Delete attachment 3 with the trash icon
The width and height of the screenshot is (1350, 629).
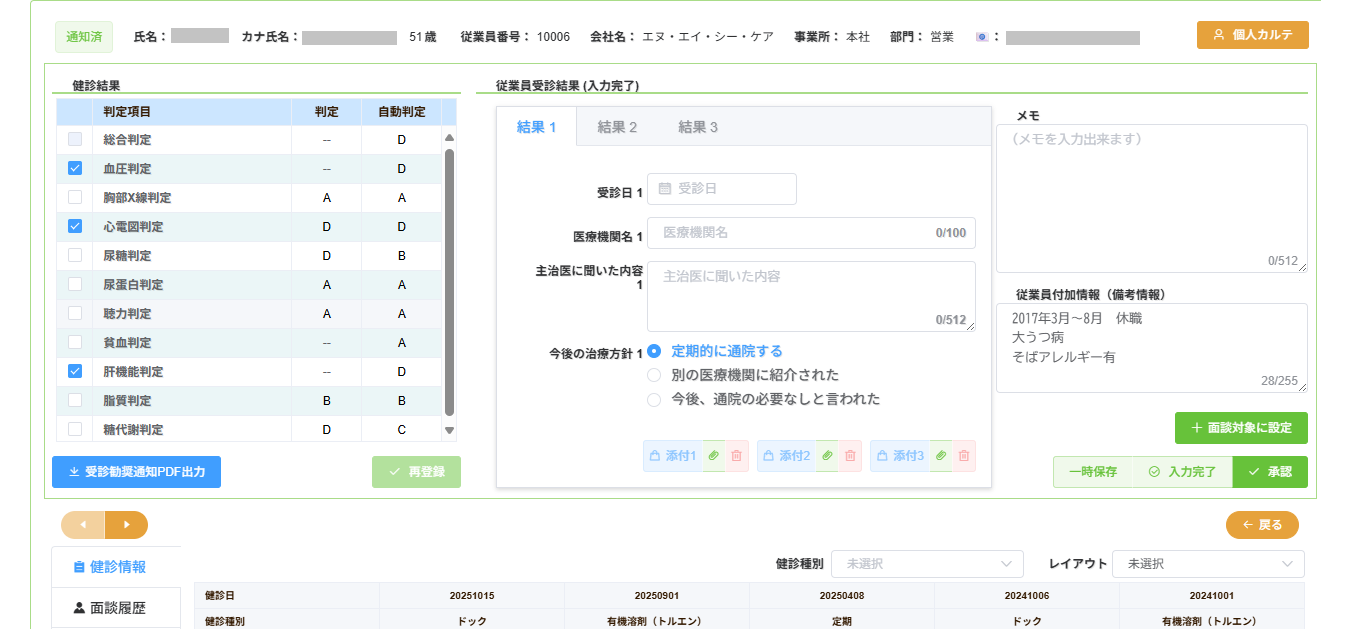[x=964, y=456]
